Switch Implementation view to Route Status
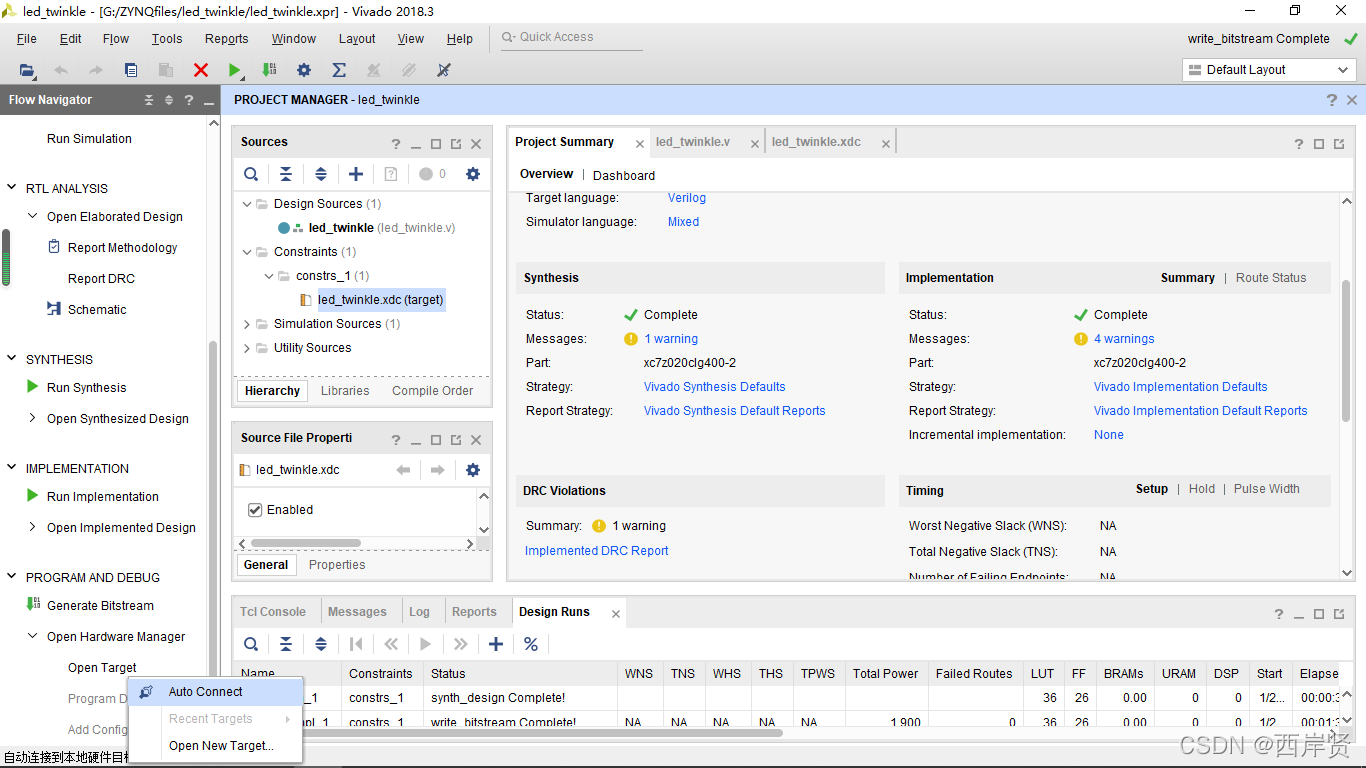The image size is (1366, 768). [x=1271, y=278]
